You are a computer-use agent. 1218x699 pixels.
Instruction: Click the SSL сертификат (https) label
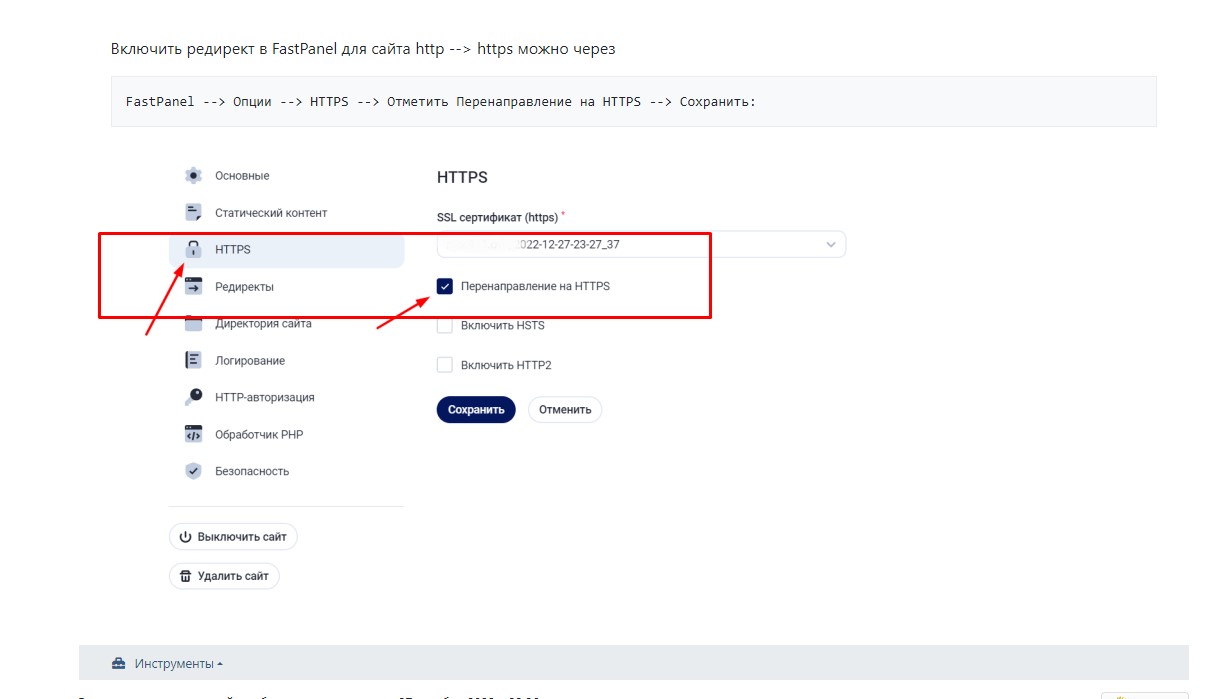tap(500, 216)
